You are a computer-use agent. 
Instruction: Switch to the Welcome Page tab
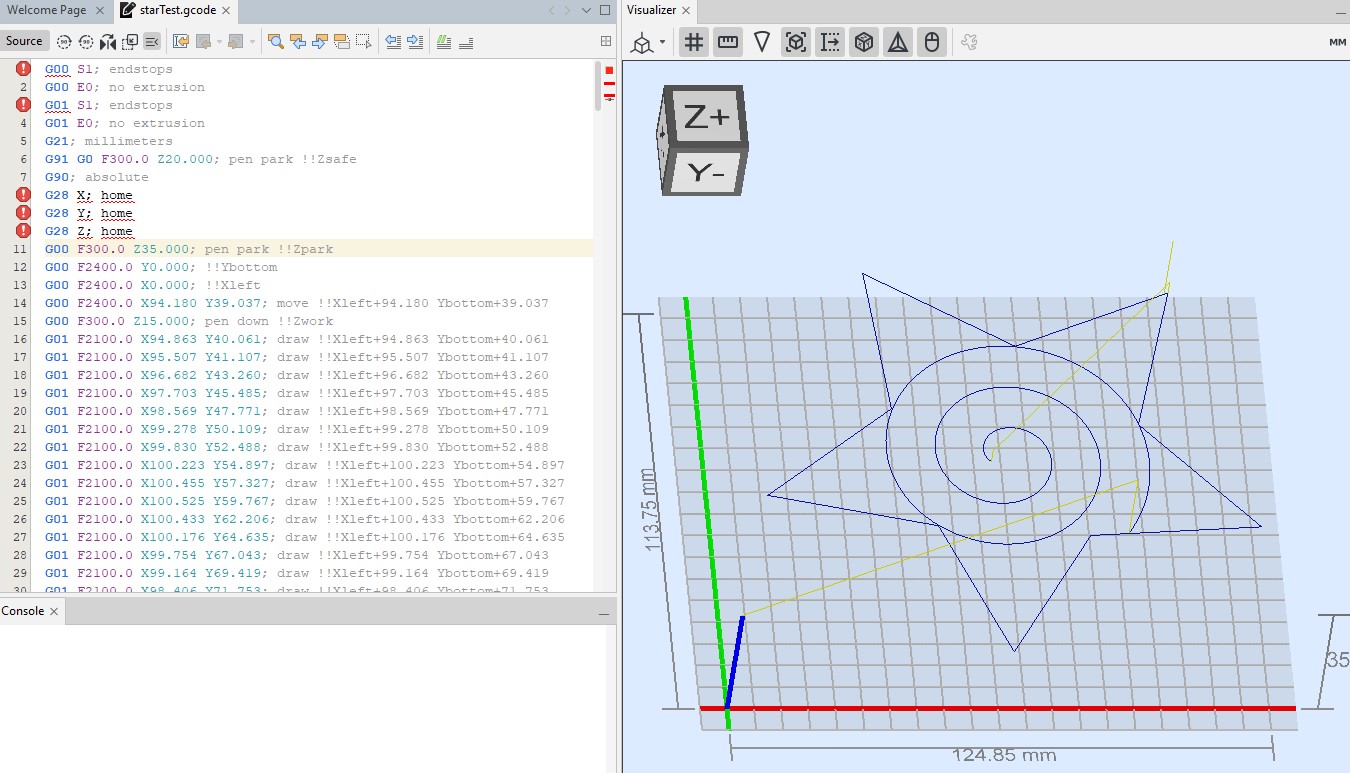(x=47, y=11)
